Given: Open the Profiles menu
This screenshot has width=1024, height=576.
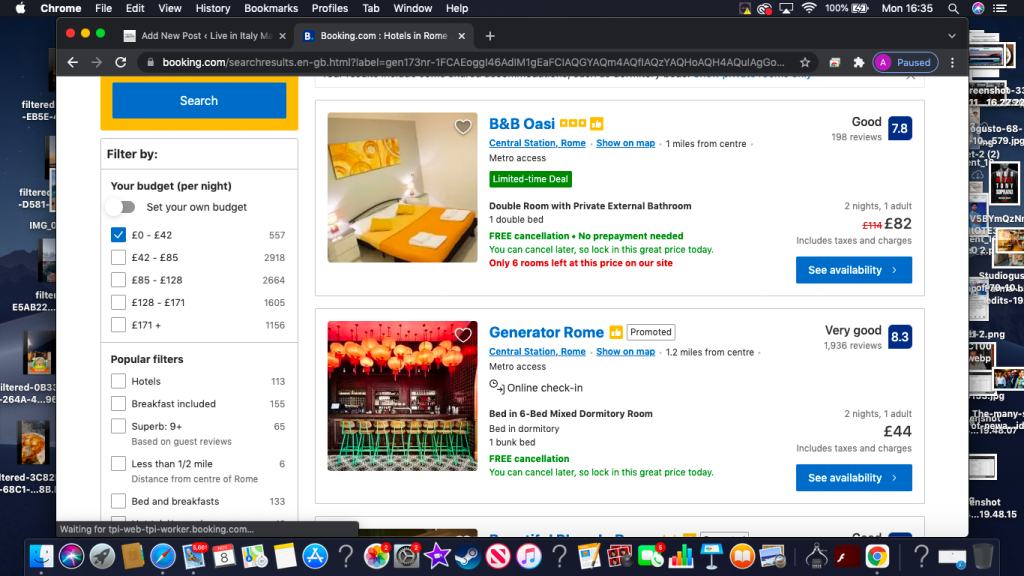Looking at the screenshot, I should [330, 8].
